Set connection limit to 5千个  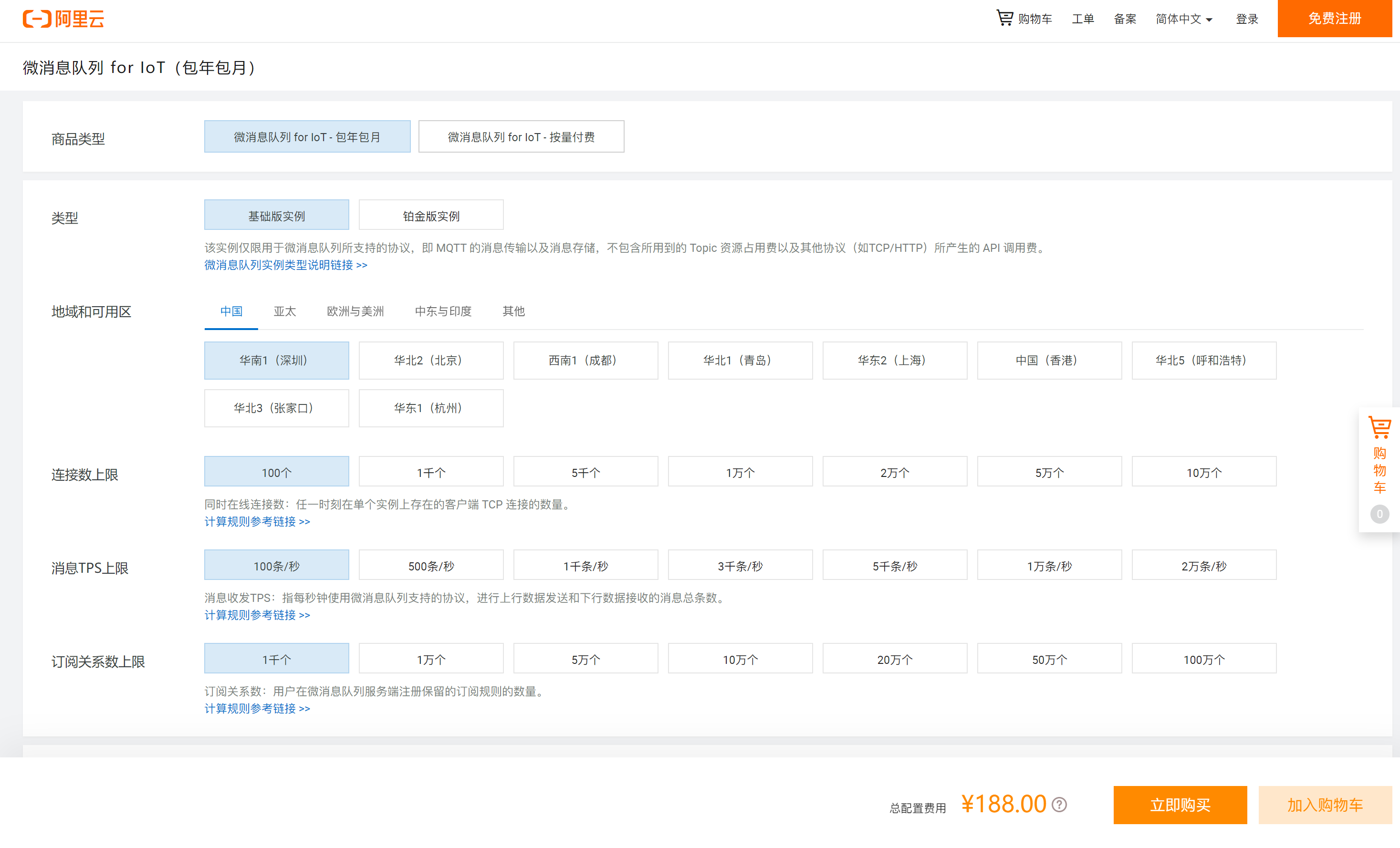pyautogui.click(x=585, y=472)
